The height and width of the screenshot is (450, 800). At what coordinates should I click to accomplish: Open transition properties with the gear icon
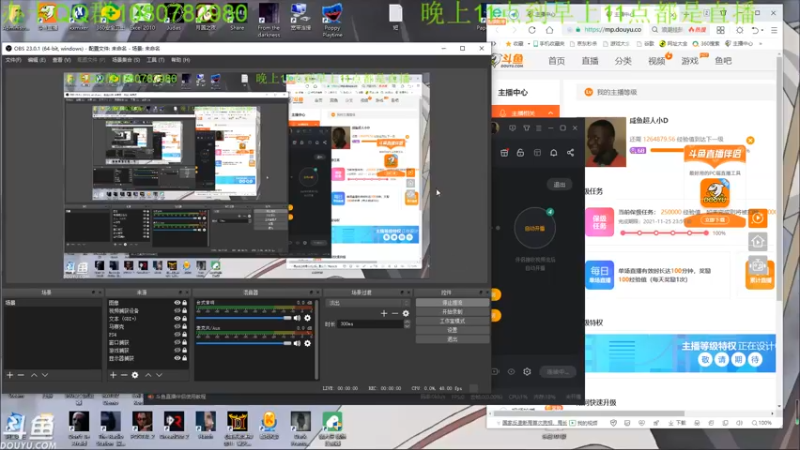pos(406,313)
